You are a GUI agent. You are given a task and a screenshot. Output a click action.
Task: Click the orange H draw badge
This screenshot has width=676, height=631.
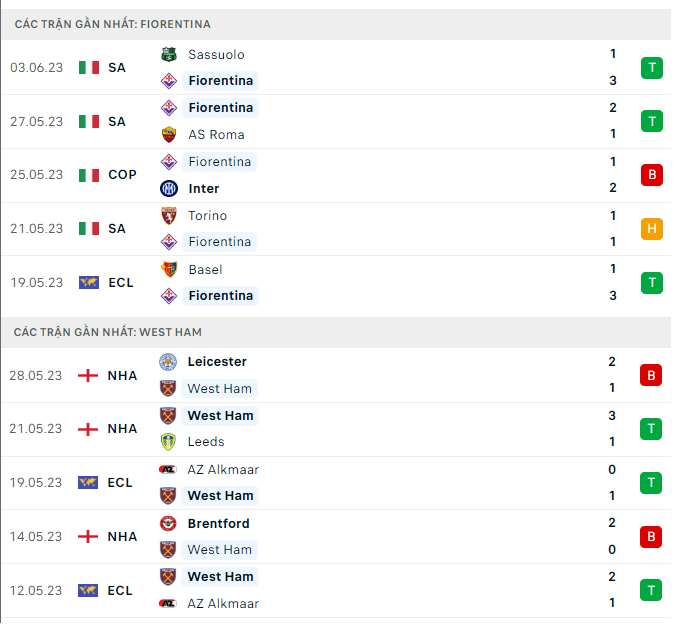(x=652, y=229)
